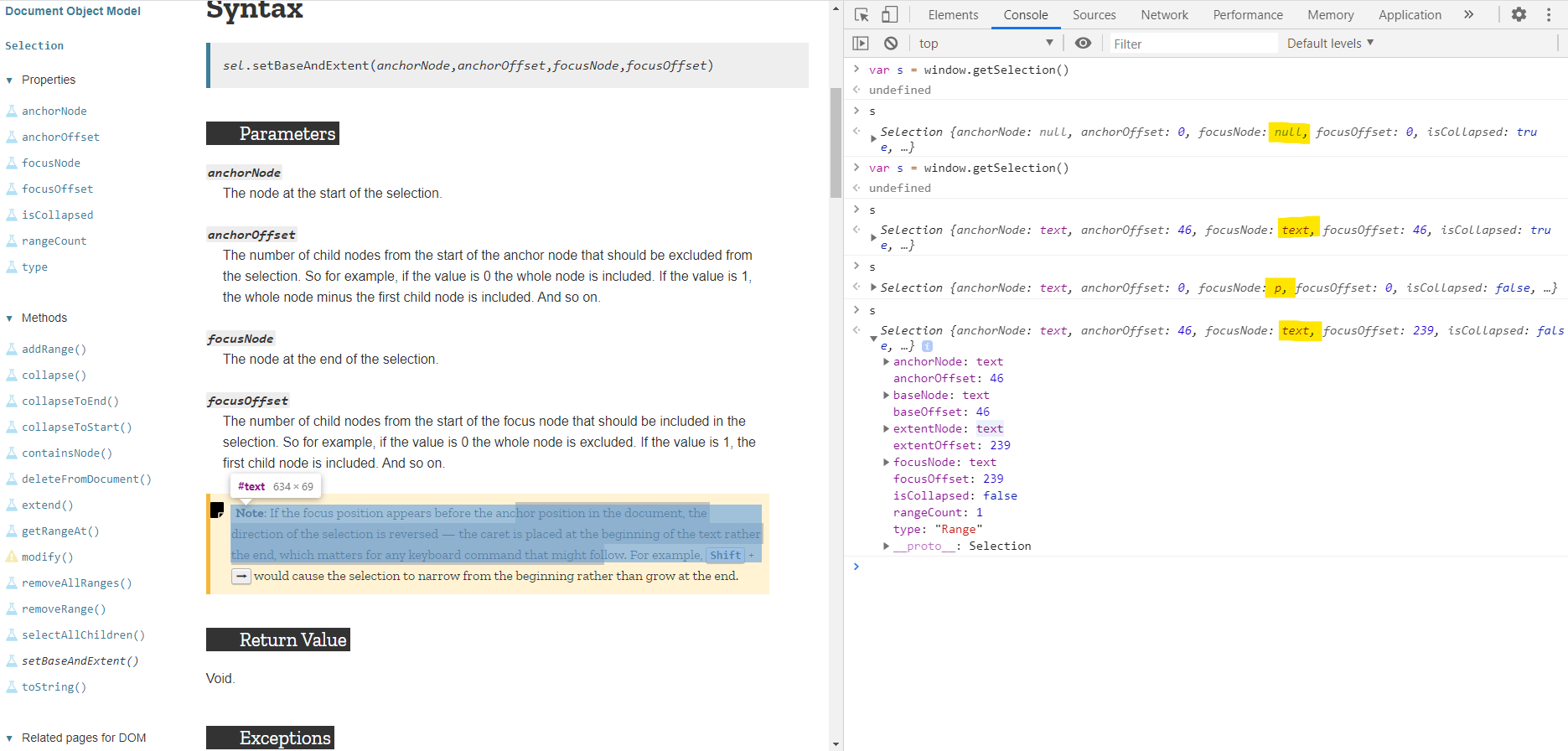Collapse the Methods section
This screenshot has width=1568, height=751.
[x=10, y=319]
